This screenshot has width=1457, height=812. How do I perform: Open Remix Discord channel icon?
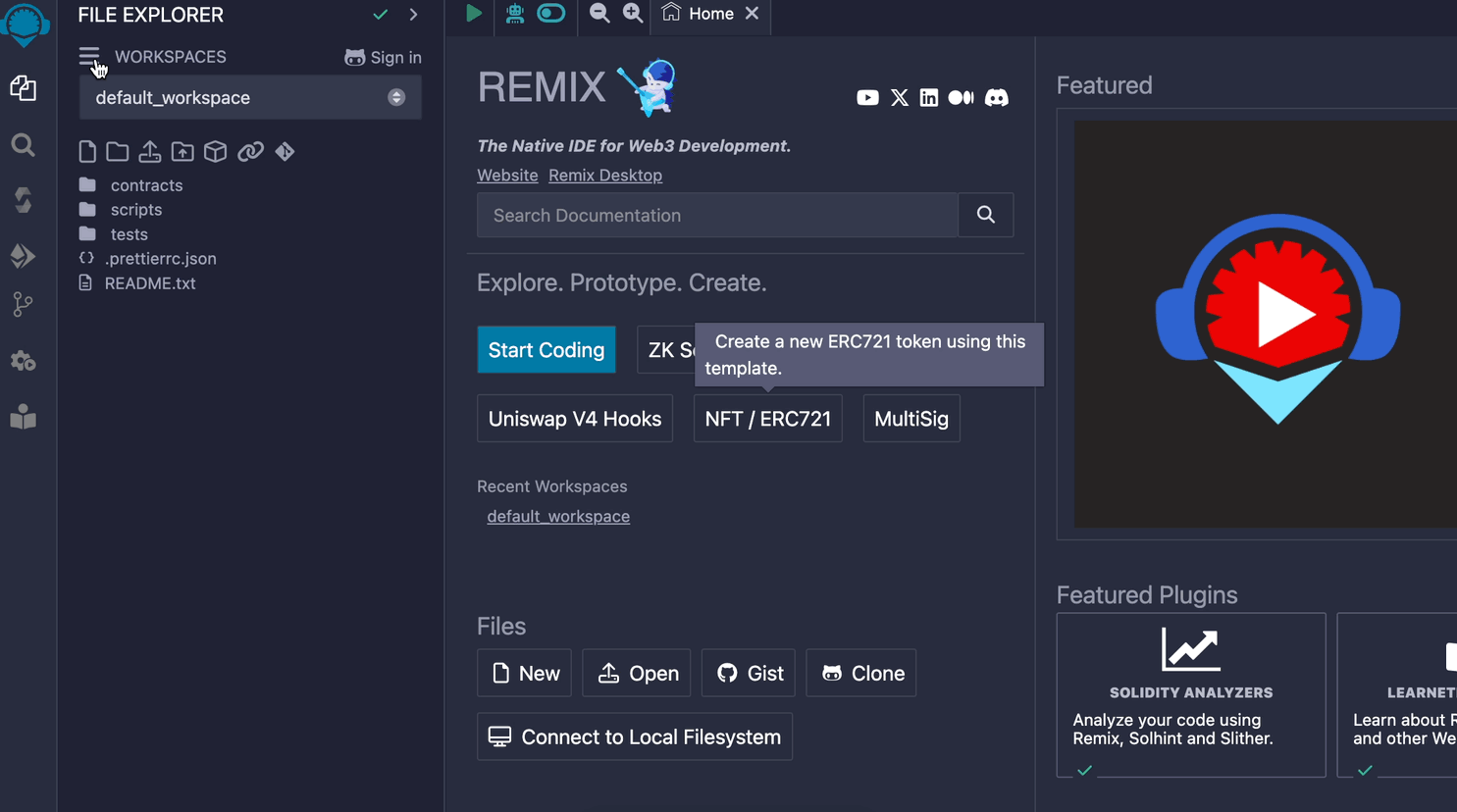(x=996, y=98)
